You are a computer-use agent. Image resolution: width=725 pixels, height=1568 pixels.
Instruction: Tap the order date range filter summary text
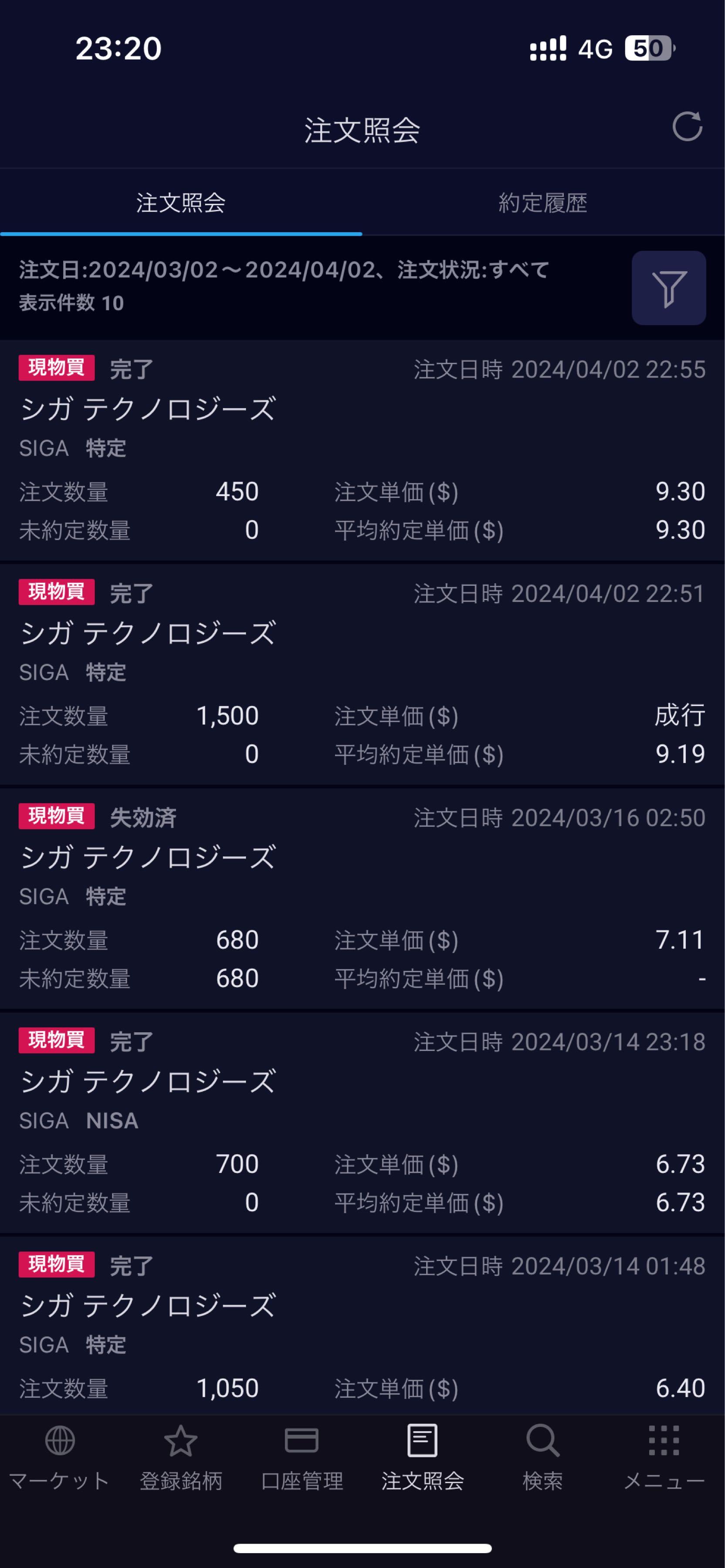[284, 270]
